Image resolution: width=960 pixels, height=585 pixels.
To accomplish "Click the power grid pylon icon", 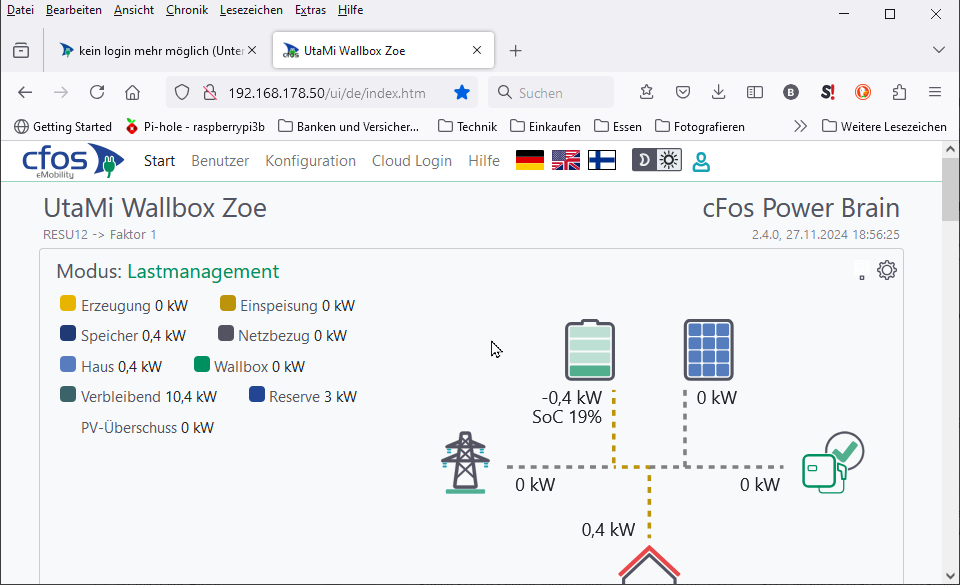I will click(x=465, y=463).
